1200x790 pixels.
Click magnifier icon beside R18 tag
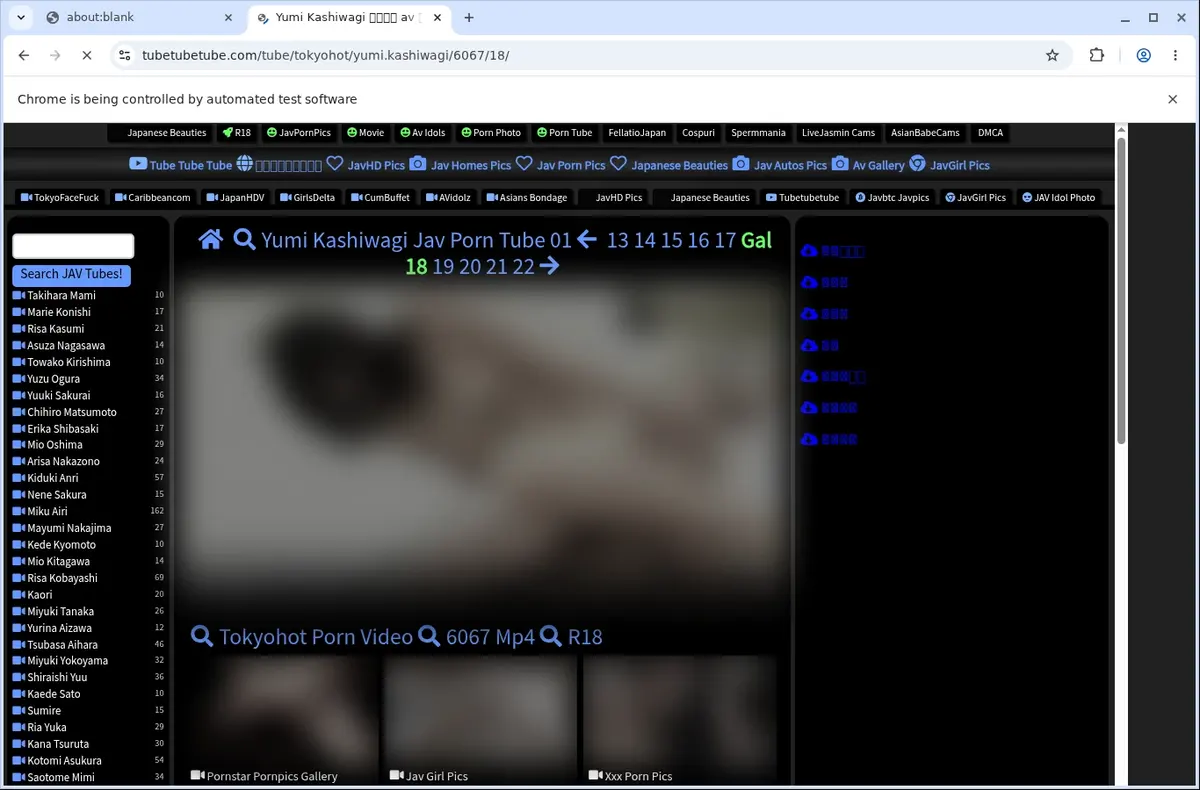(x=551, y=636)
